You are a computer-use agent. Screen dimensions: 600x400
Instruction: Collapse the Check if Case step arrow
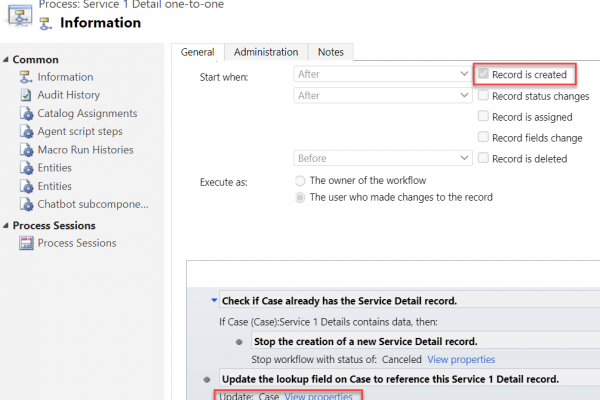(214, 300)
